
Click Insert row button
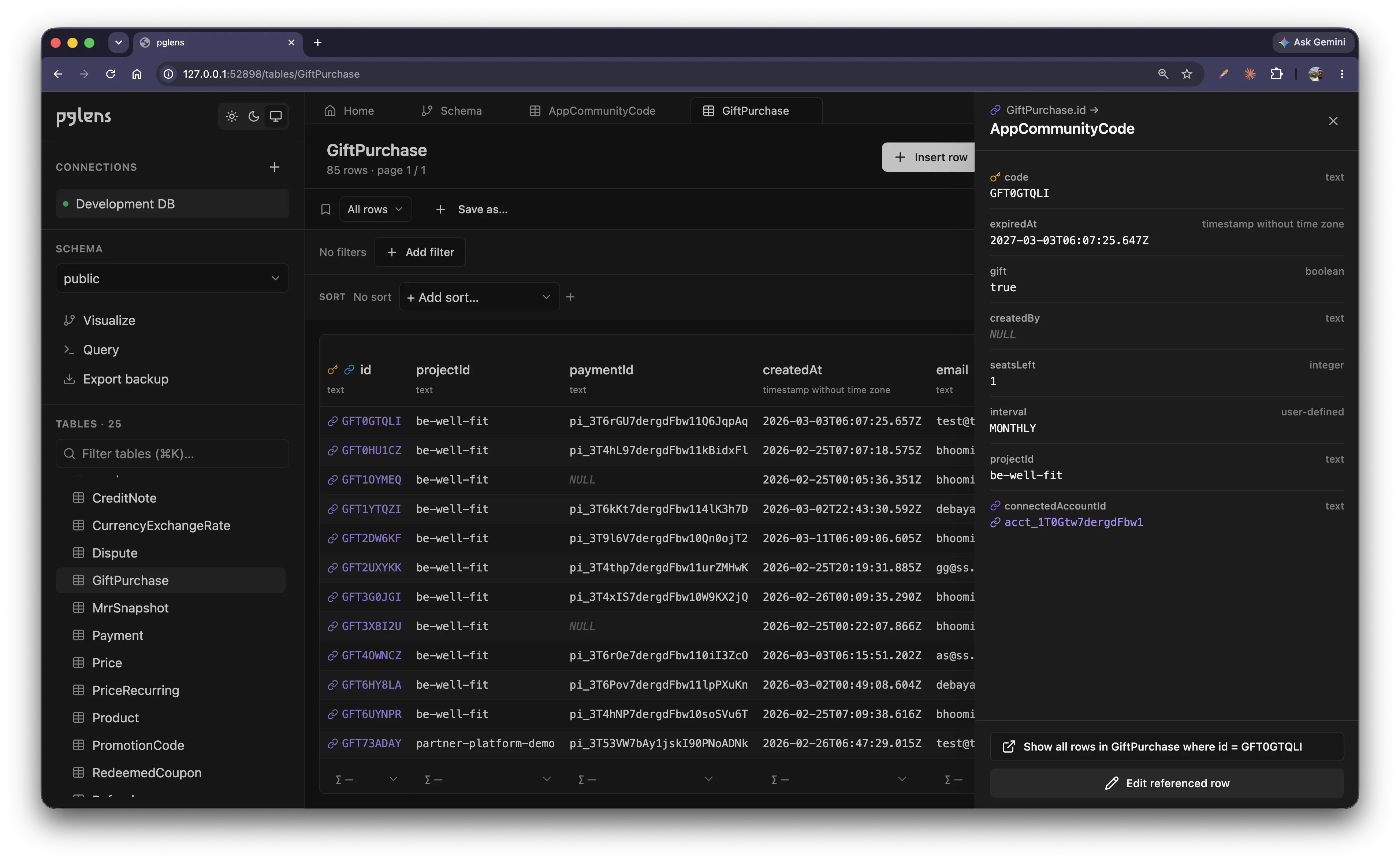click(x=929, y=157)
